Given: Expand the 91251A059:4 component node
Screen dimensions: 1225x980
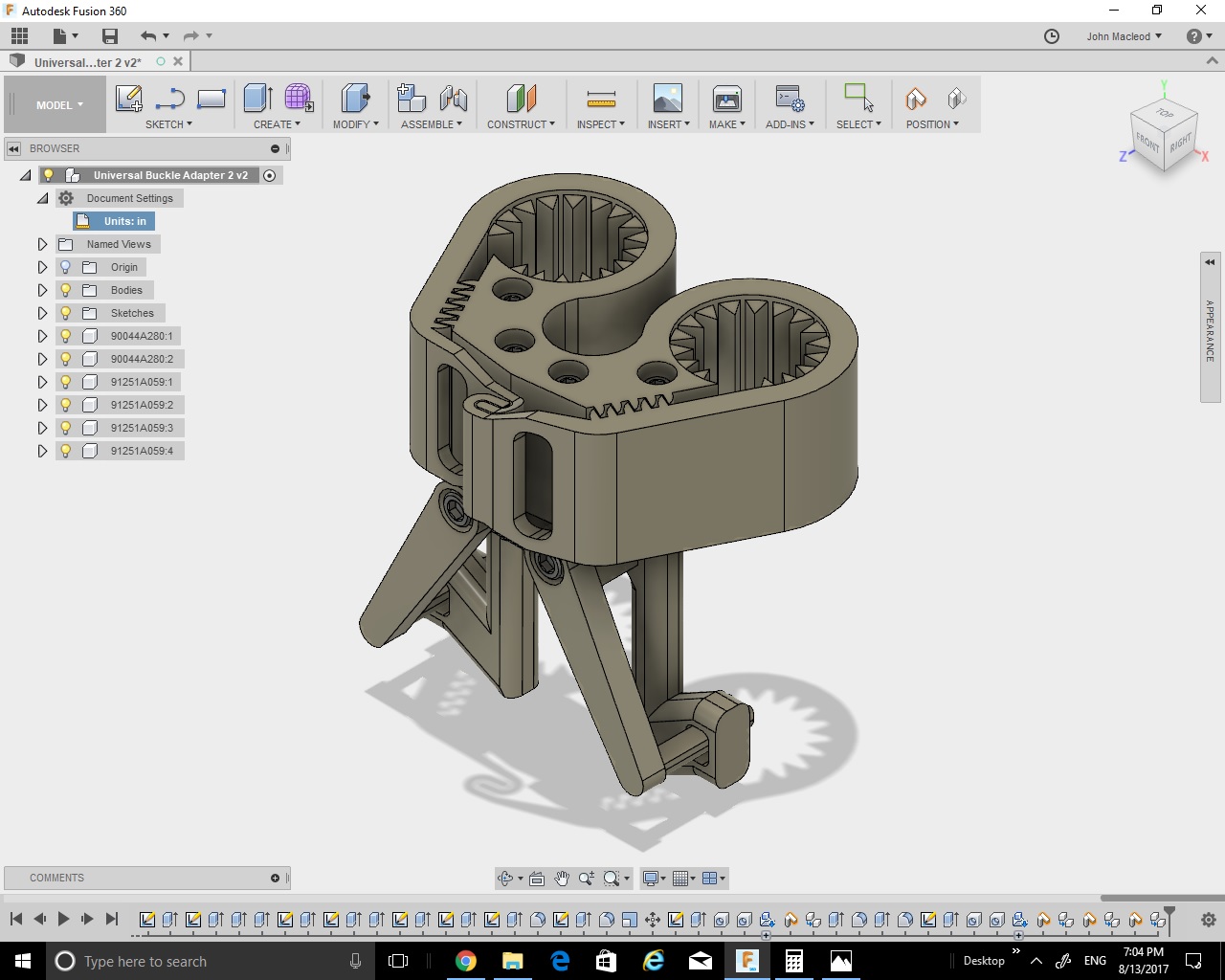Looking at the screenshot, I should coord(42,451).
